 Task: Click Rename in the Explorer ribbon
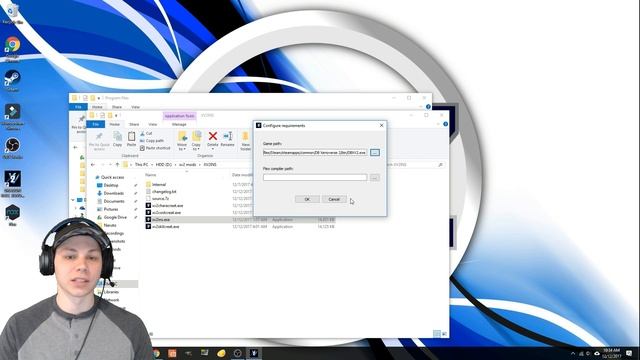227,139
